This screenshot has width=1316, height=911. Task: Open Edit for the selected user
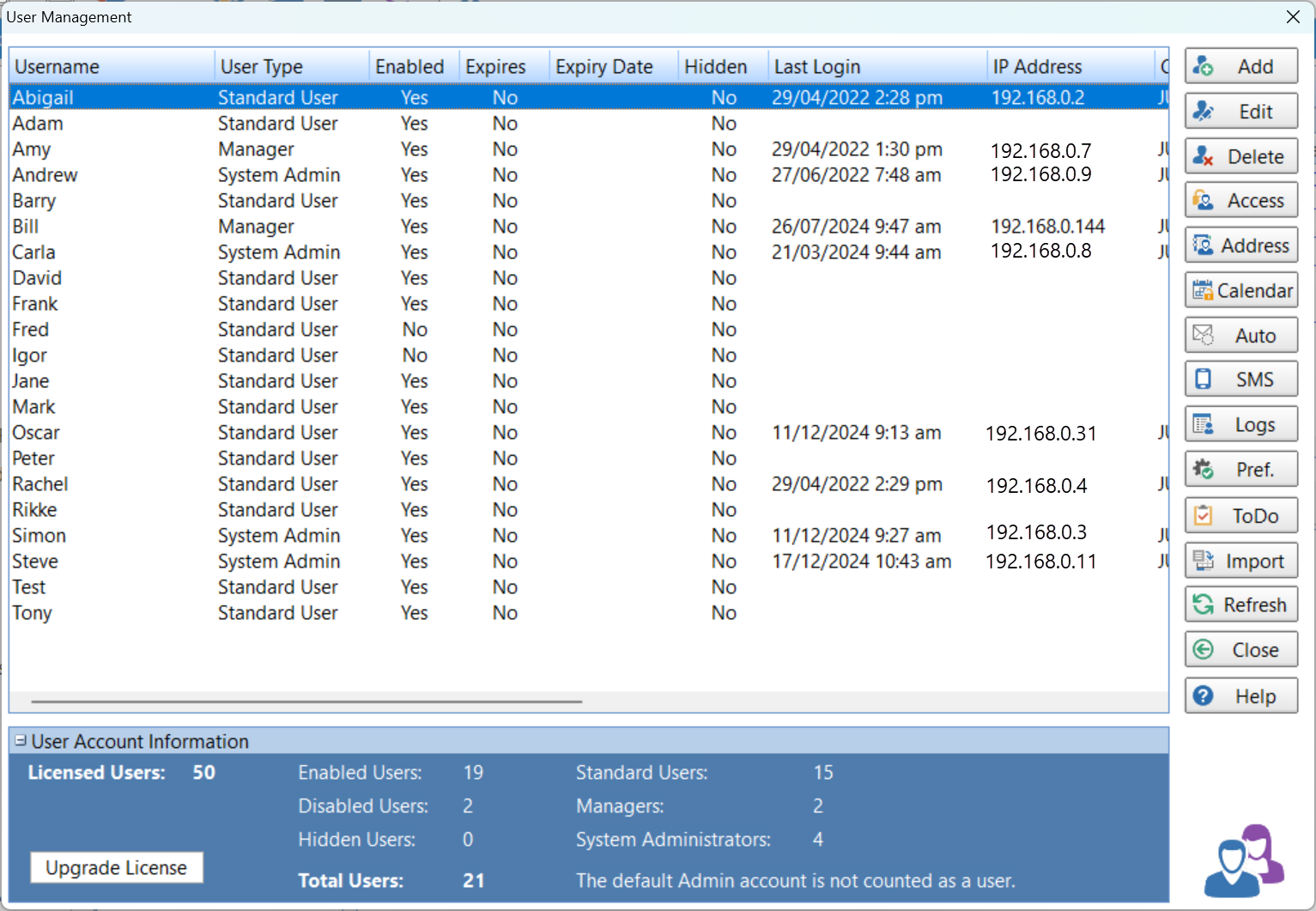(x=1241, y=112)
